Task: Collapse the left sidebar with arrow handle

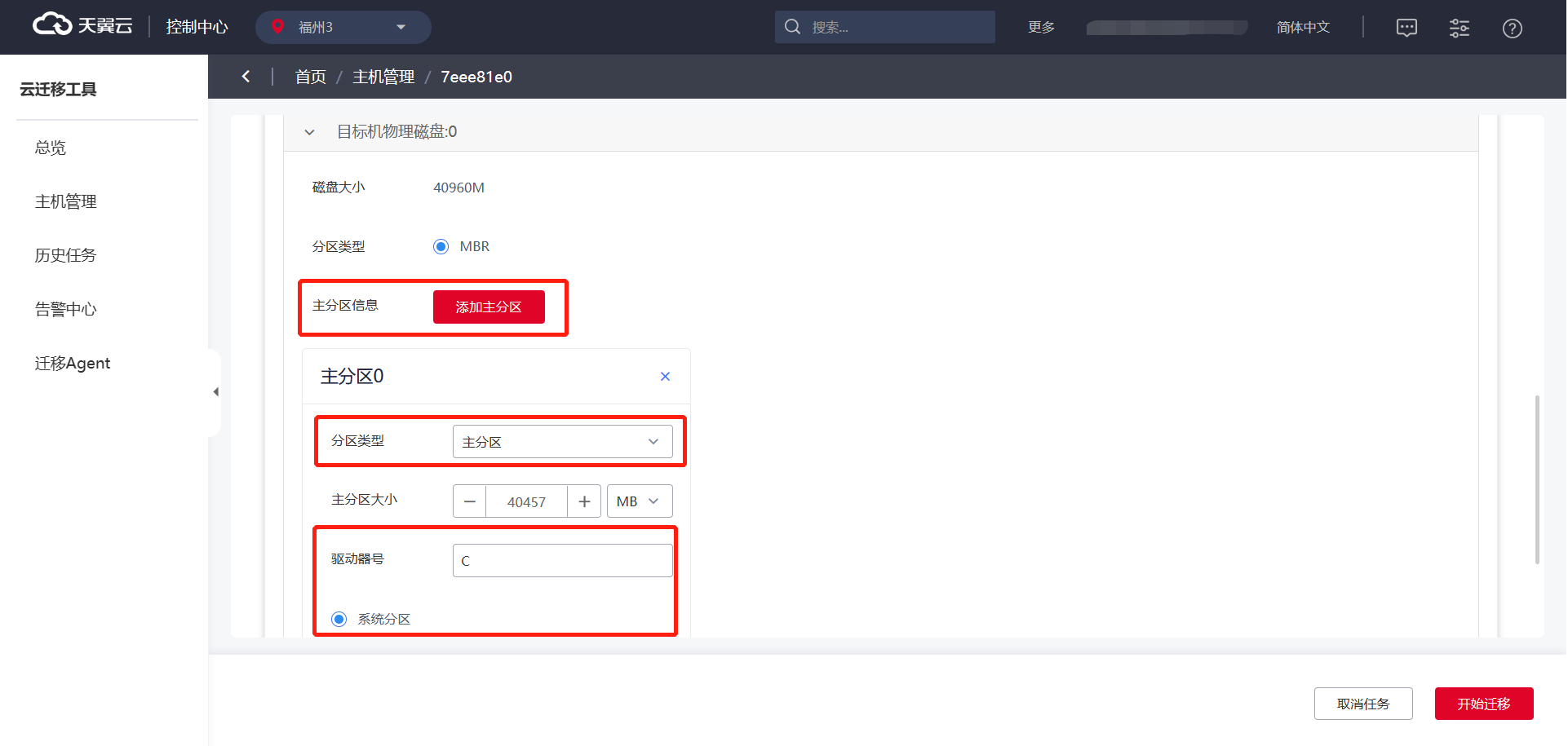Action: (x=215, y=392)
